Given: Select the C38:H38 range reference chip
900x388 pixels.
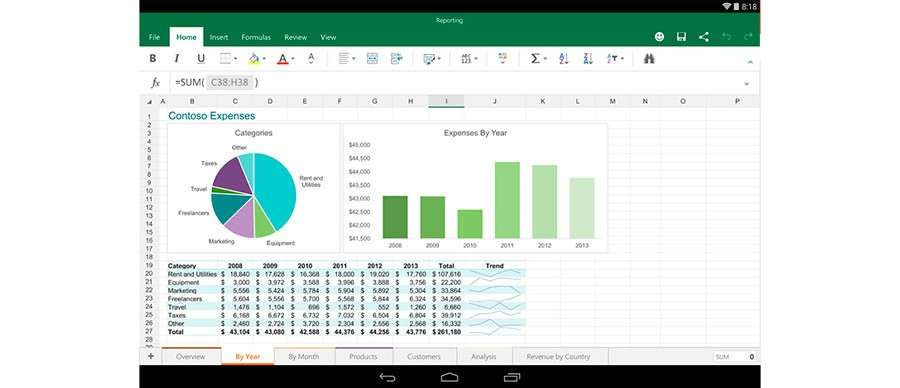Looking at the screenshot, I should pyautogui.click(x=230, y=83).
